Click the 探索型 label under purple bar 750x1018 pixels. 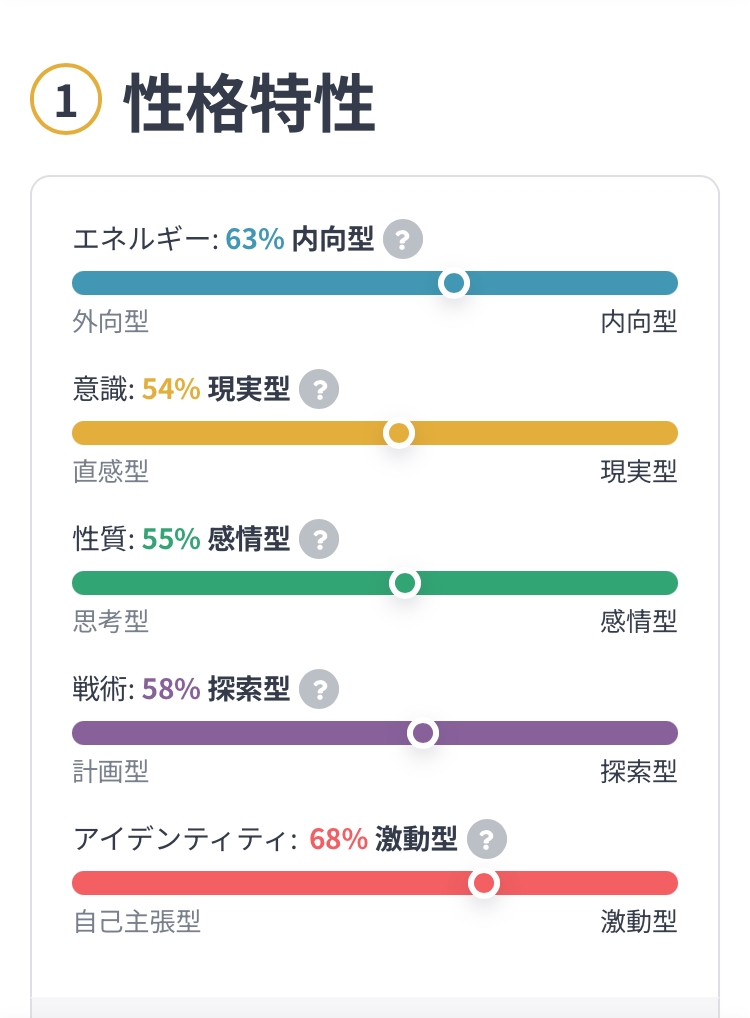pyautogui.click(x=639, y=772)
